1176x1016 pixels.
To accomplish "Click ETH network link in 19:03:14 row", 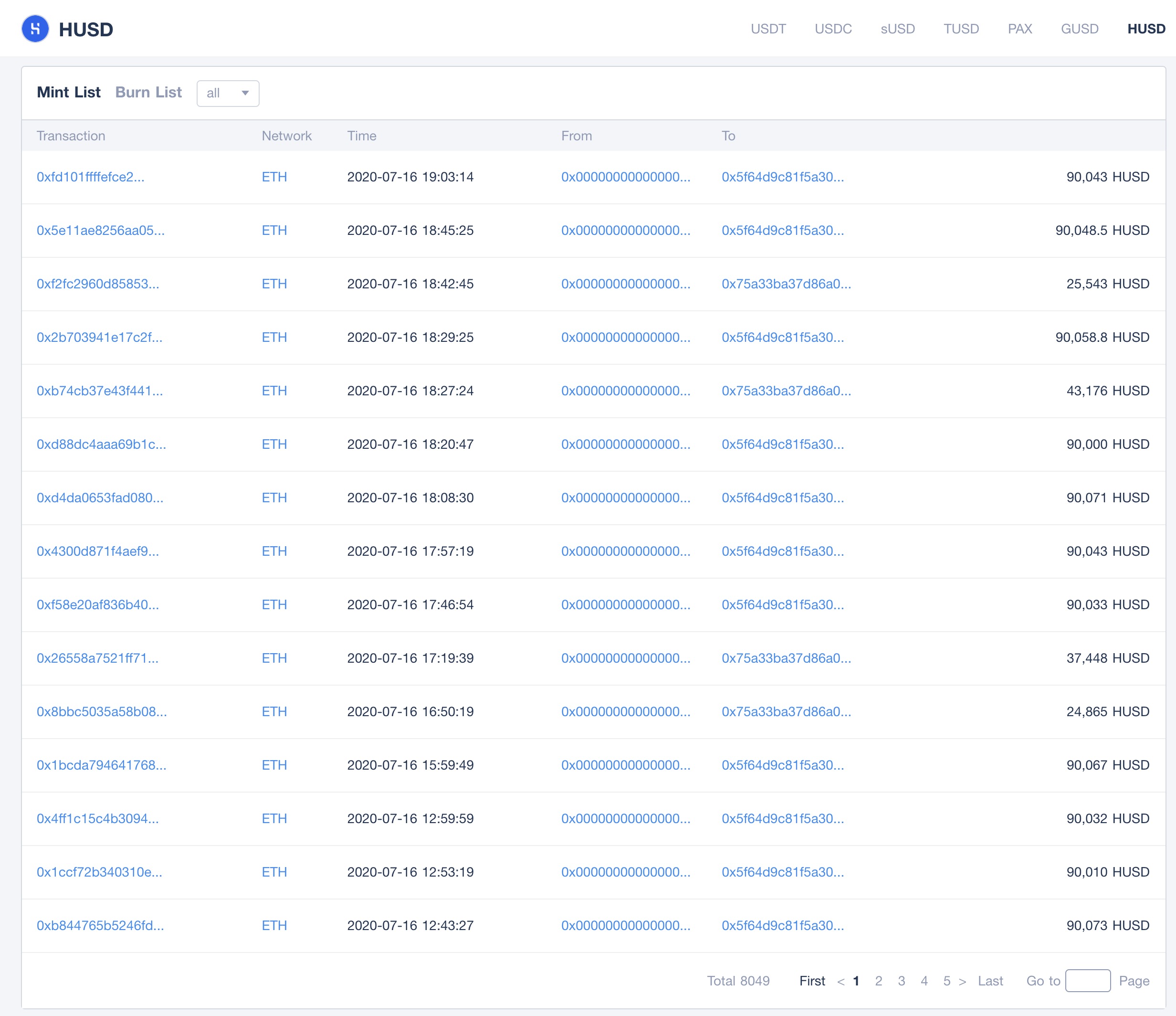I will point(274,177).
